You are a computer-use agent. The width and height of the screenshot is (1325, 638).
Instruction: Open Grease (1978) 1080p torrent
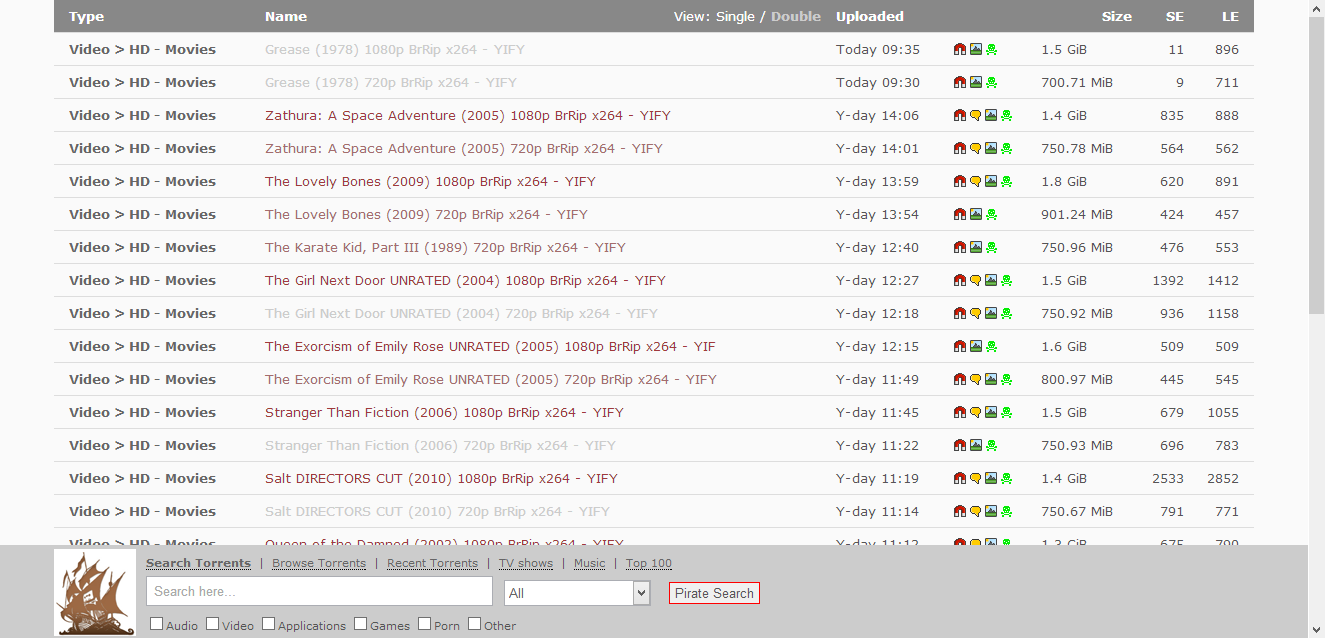(x=394, y=49)
